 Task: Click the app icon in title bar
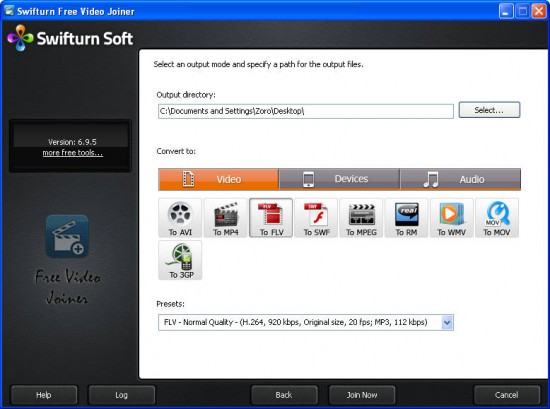[x=9, y=11]
